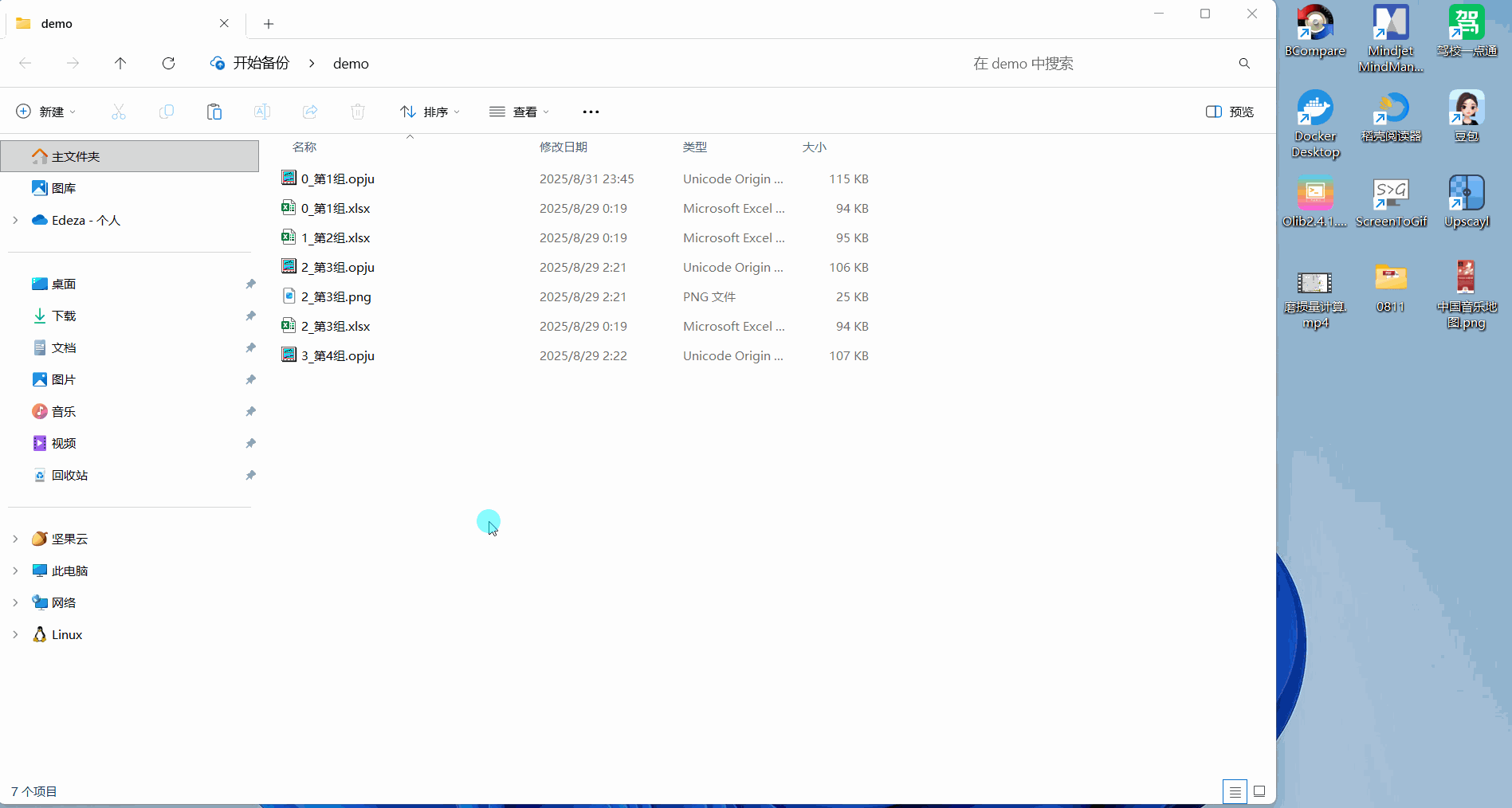Viewport: 1512px width, 808px height.
Task: Click the search magnifier icon
Action: tap(1244, 63)
